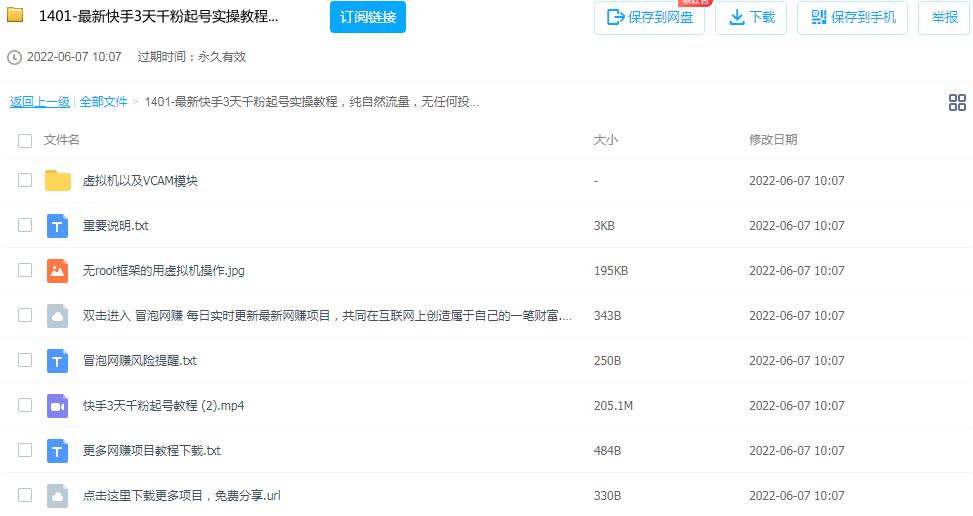Open file name 双击进入 冒泡网赚 每日实时更新
This screenshot has width=973, height=516.
click(x=327, y=316)
